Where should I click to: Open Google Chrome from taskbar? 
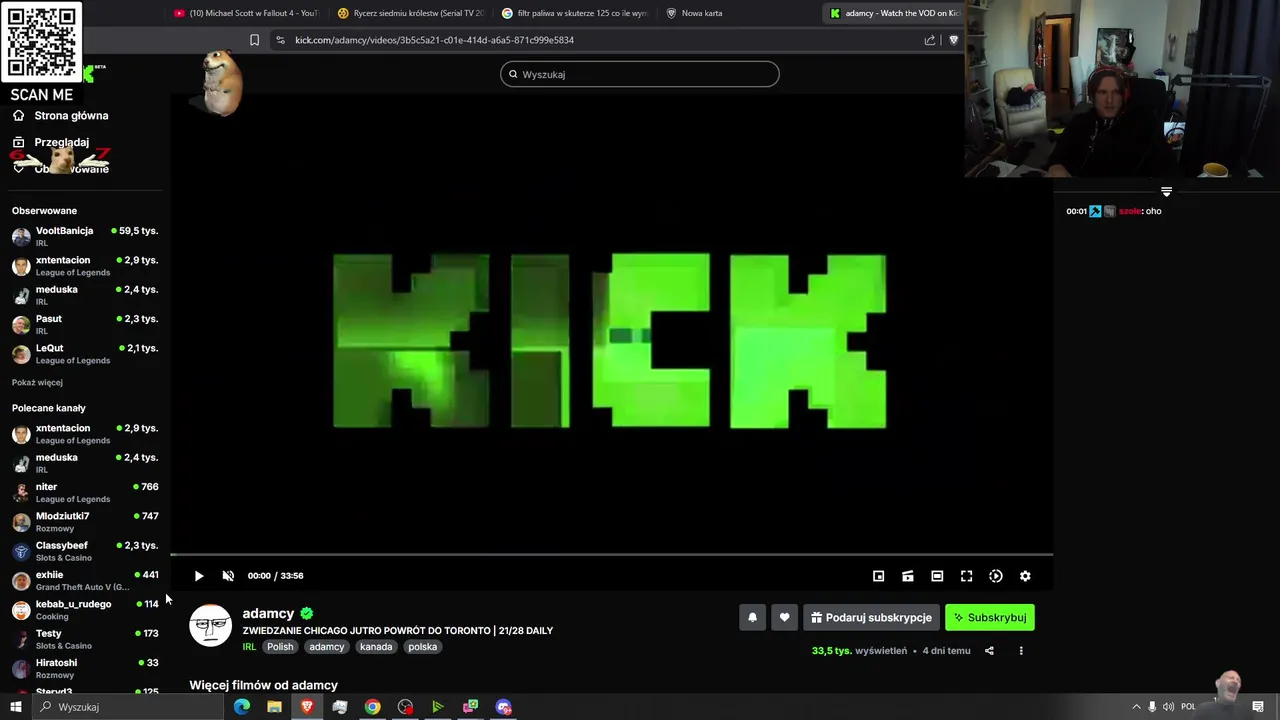[372, 707]
